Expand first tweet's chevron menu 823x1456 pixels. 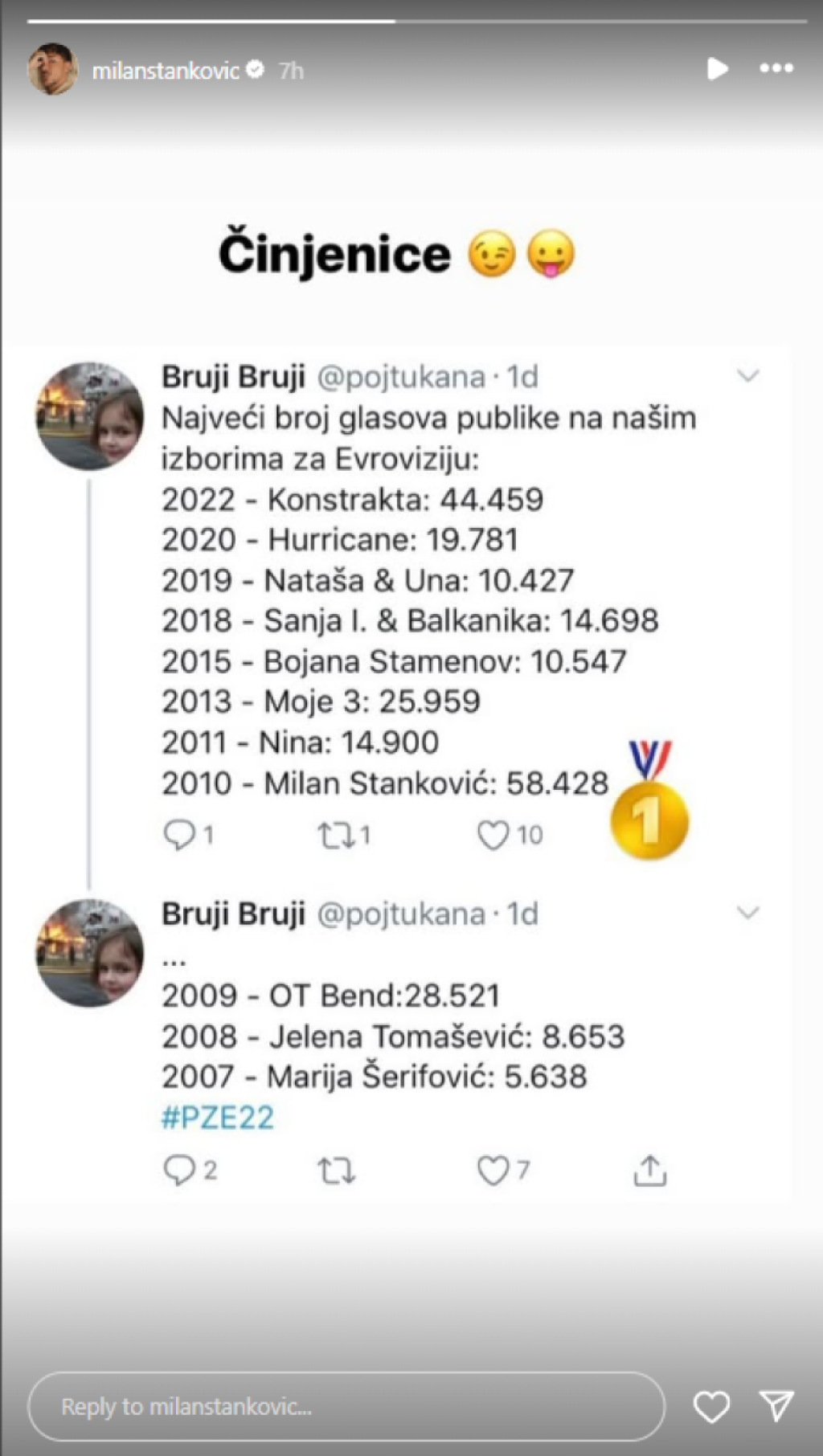pos(748,376)
